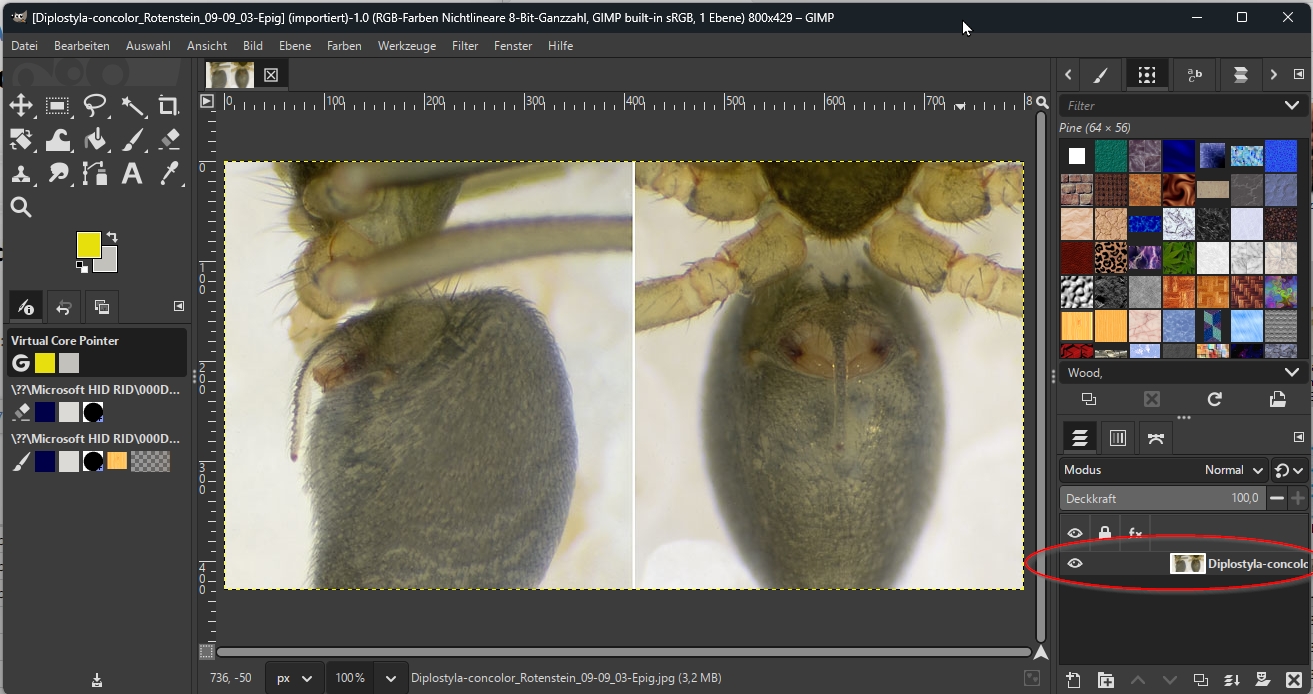The image size is (1313, 694).
Task: Select the Move tool
Action: 21,106
